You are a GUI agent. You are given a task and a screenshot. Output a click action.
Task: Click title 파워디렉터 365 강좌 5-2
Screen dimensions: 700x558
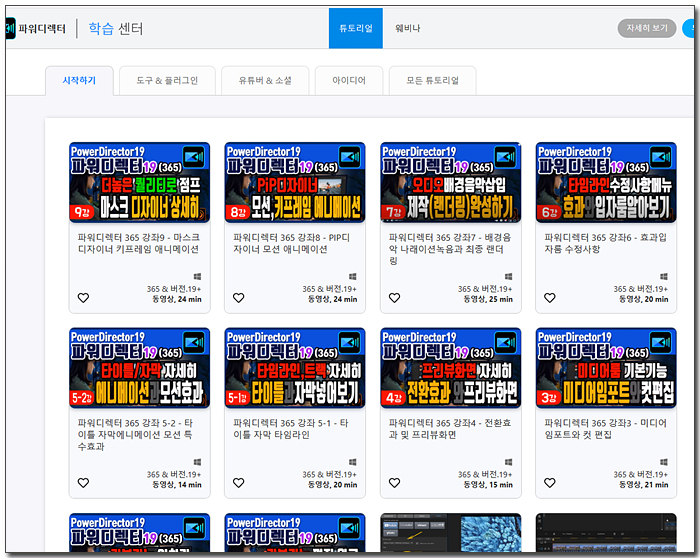pyautogui.click(x=135, y=434)
